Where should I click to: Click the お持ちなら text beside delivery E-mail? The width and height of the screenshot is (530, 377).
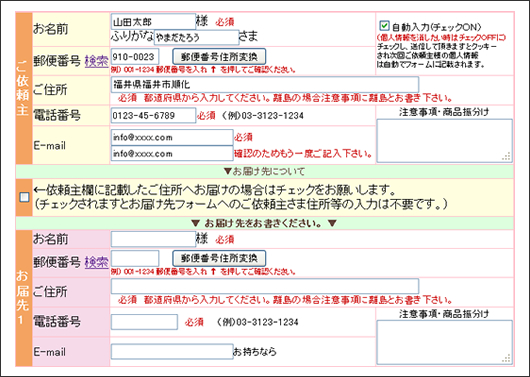(255, 352)
